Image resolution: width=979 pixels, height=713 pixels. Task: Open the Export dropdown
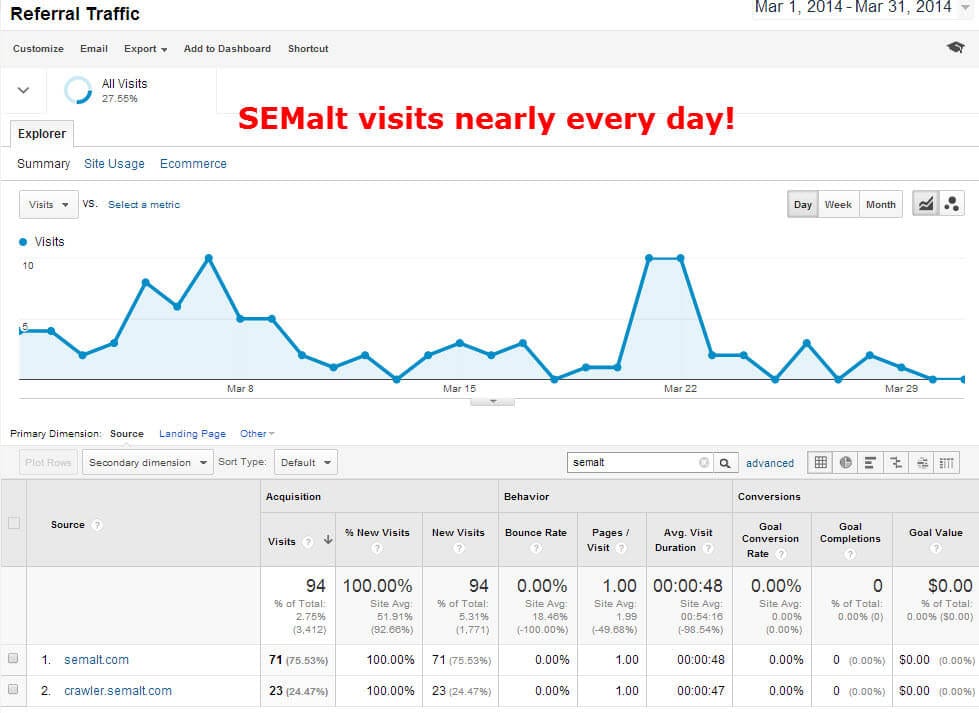[x=145, y=49]
